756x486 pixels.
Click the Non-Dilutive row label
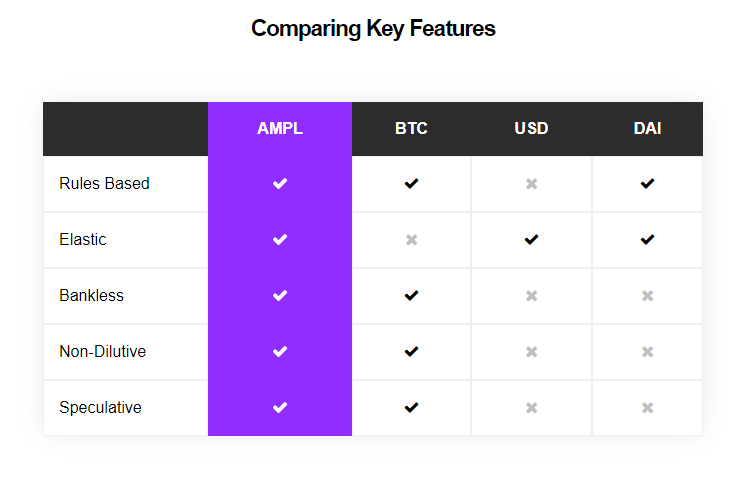pos(102,351)
